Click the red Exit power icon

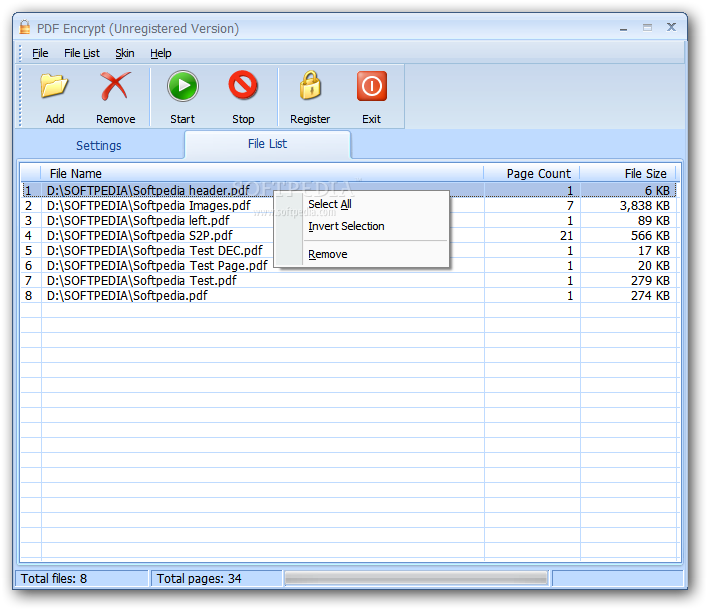(372, 86)
